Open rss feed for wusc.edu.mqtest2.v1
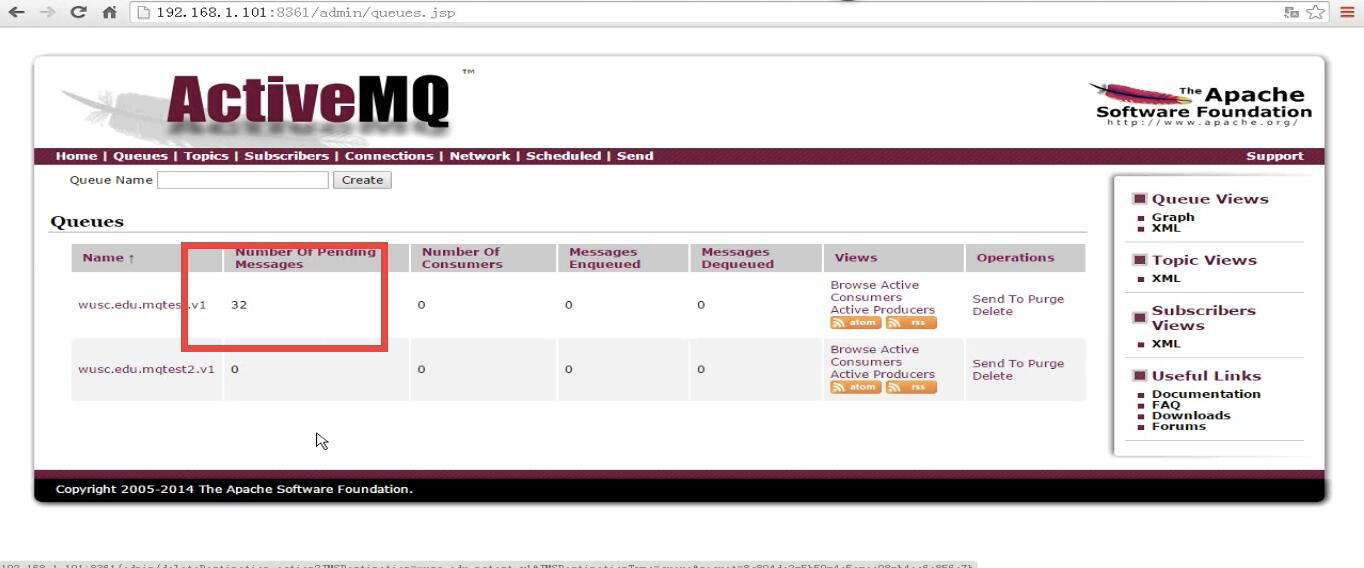Viewport: 1364px width, 568px height. point(911,388)
